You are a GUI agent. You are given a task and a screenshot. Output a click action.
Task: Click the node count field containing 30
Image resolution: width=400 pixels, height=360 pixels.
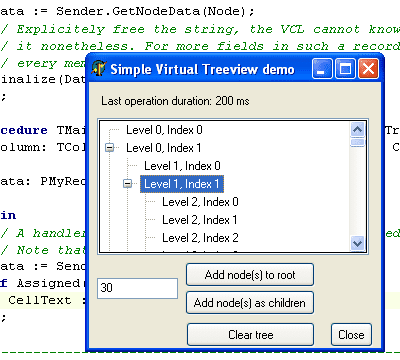(x=137, y=288)
